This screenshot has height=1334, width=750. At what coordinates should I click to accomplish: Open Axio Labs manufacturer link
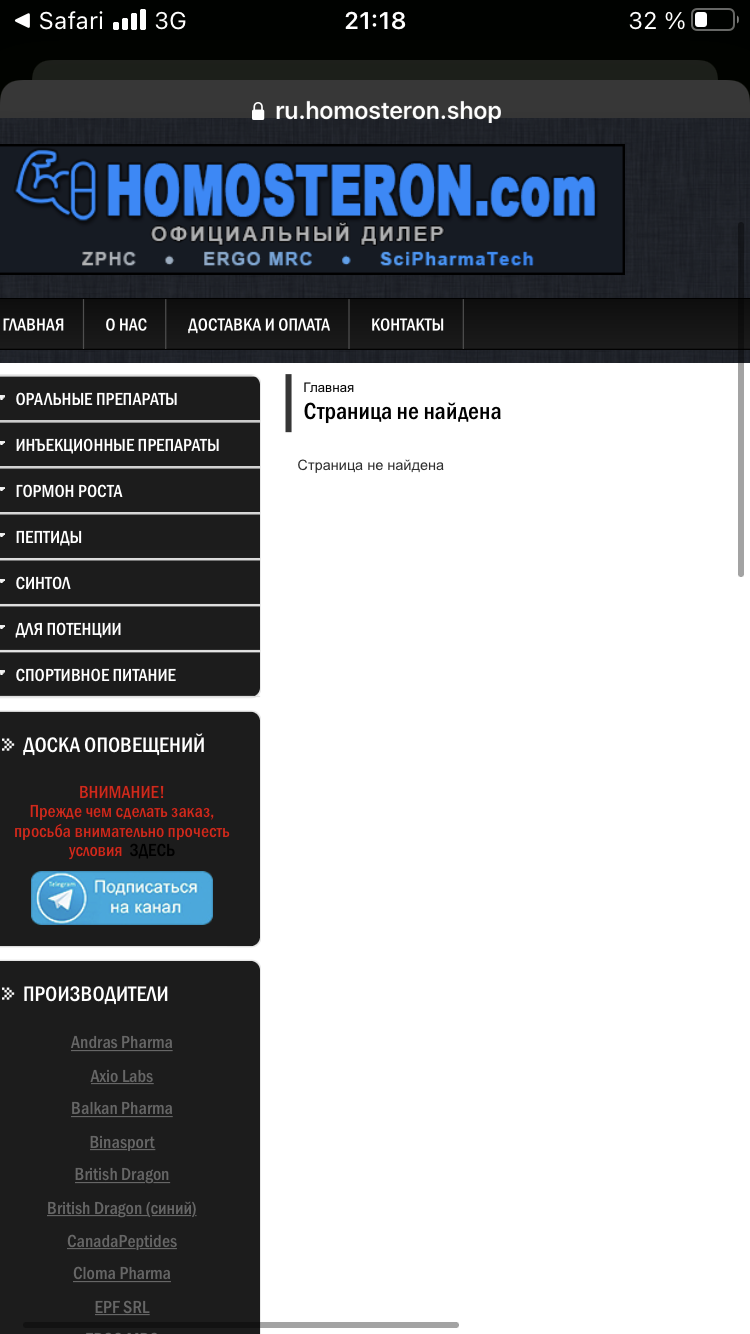click(x=122, y=1076)
